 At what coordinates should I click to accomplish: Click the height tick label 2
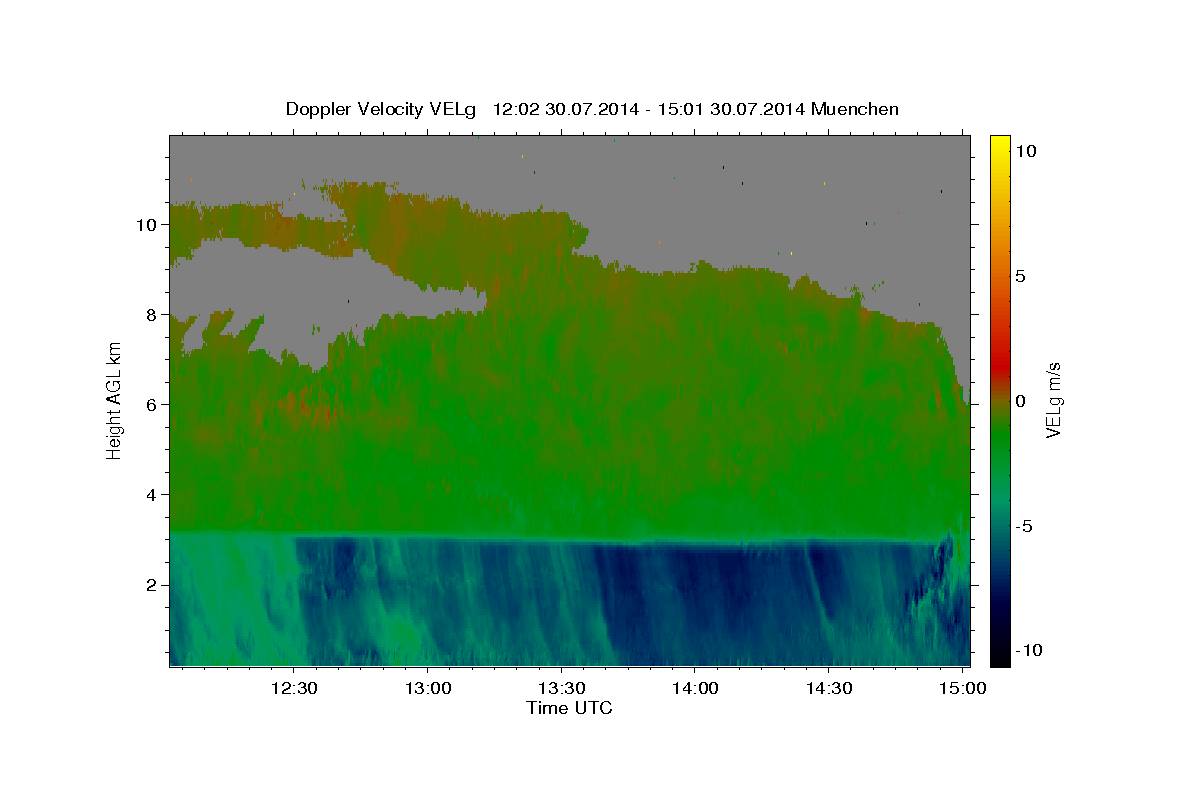[x=153, y=585]
